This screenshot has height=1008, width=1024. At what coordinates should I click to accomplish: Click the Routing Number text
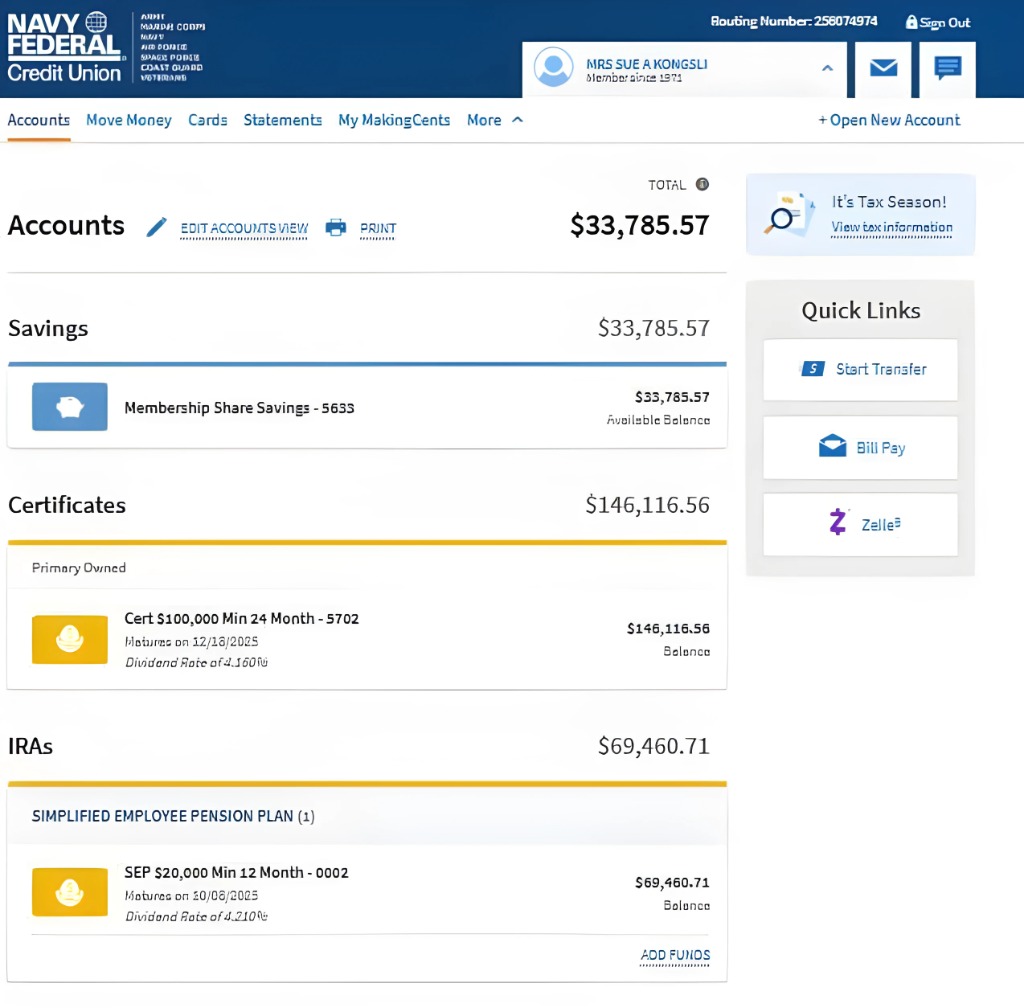click(x=793, y=21)
